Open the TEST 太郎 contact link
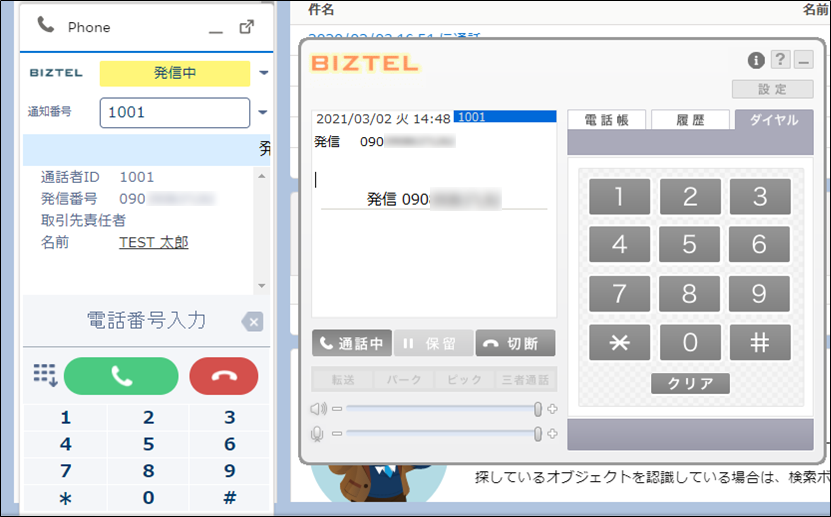The image size is (831, 517). [154, 242]
